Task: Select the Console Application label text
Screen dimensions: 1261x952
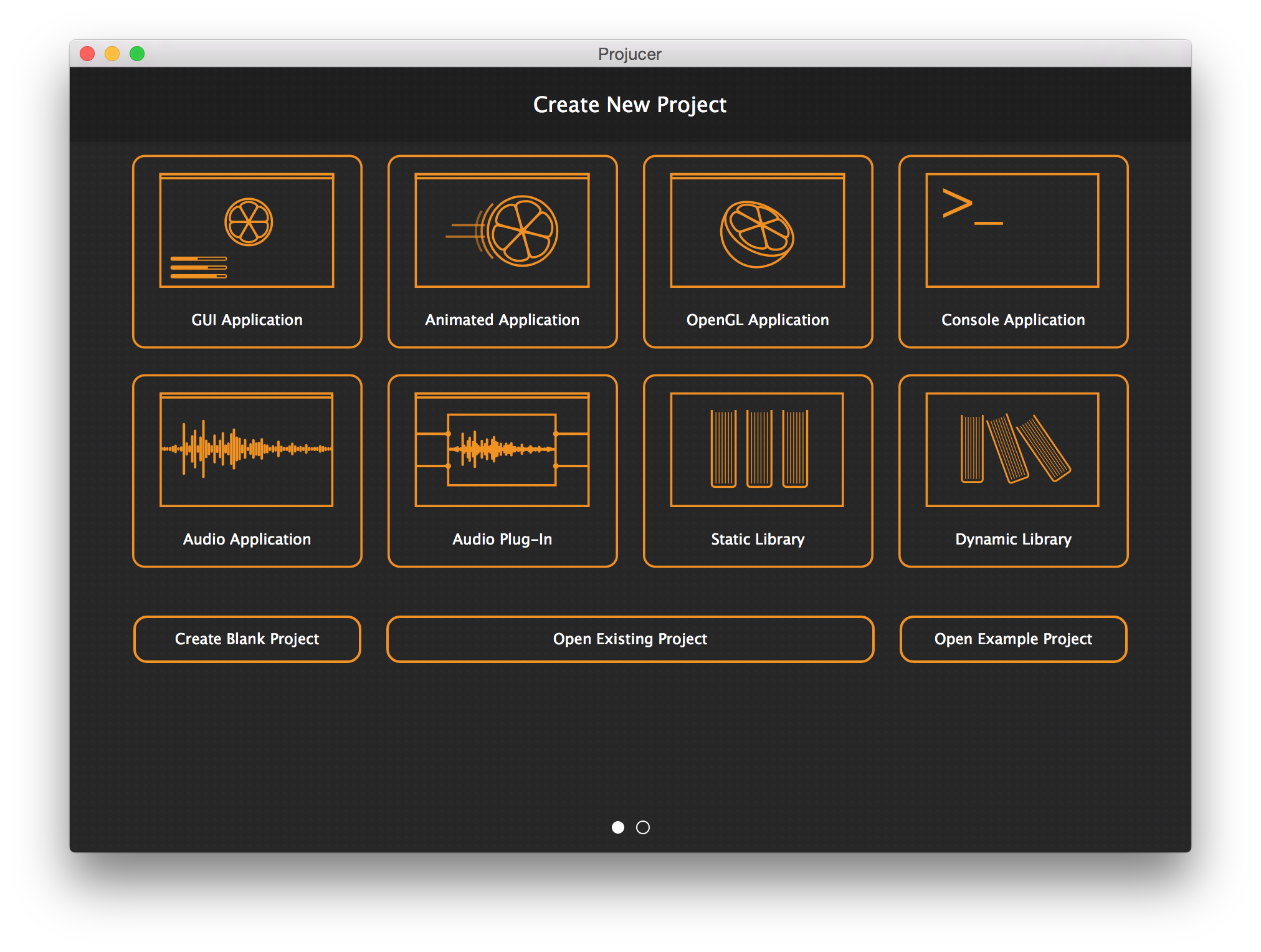Action: click(1012, 320)
